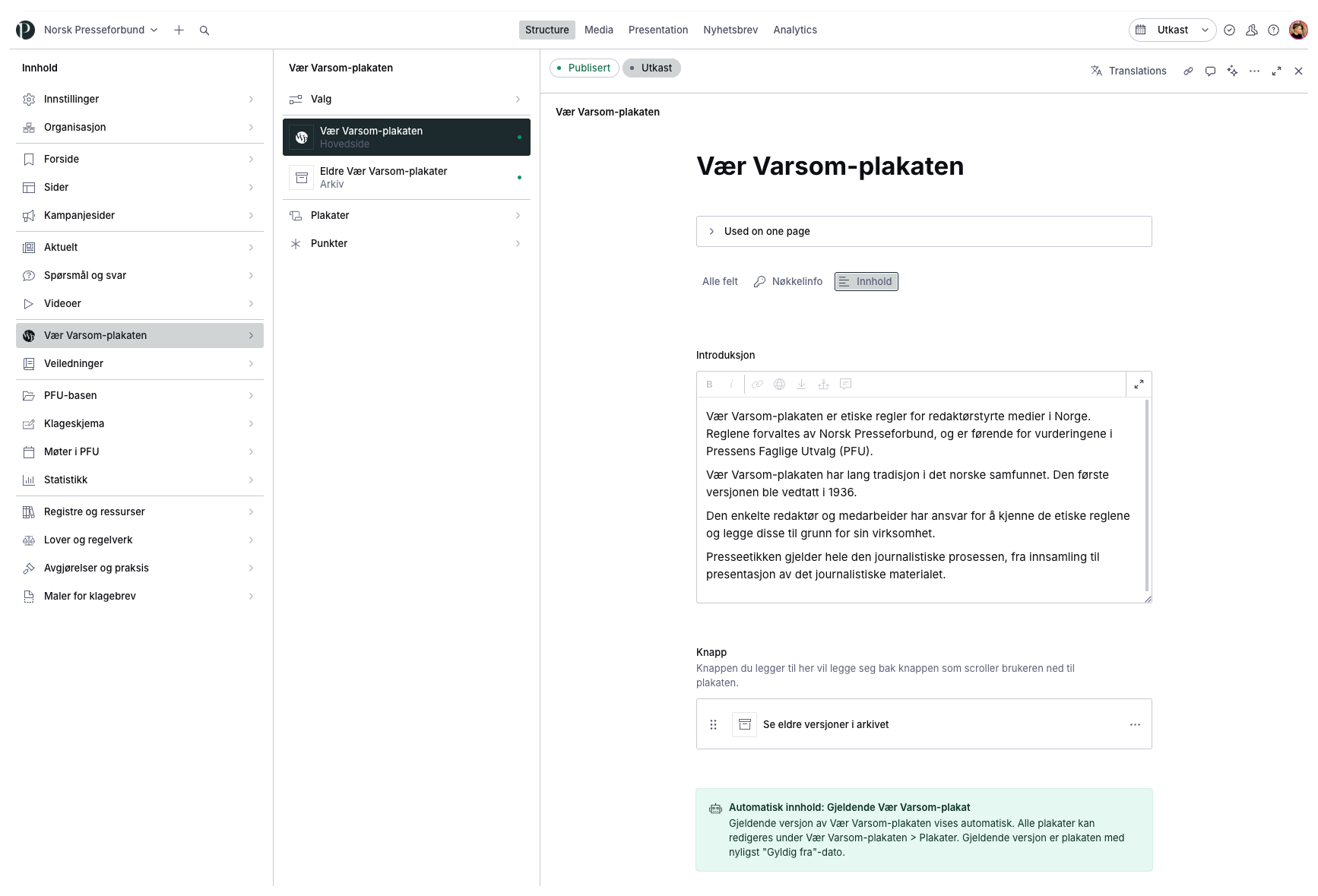Viewport: 1318px width, 896px height.
Task: Click the Møter i PFU calendar icon
Action: pyautogui.click(x=29, y=452)
